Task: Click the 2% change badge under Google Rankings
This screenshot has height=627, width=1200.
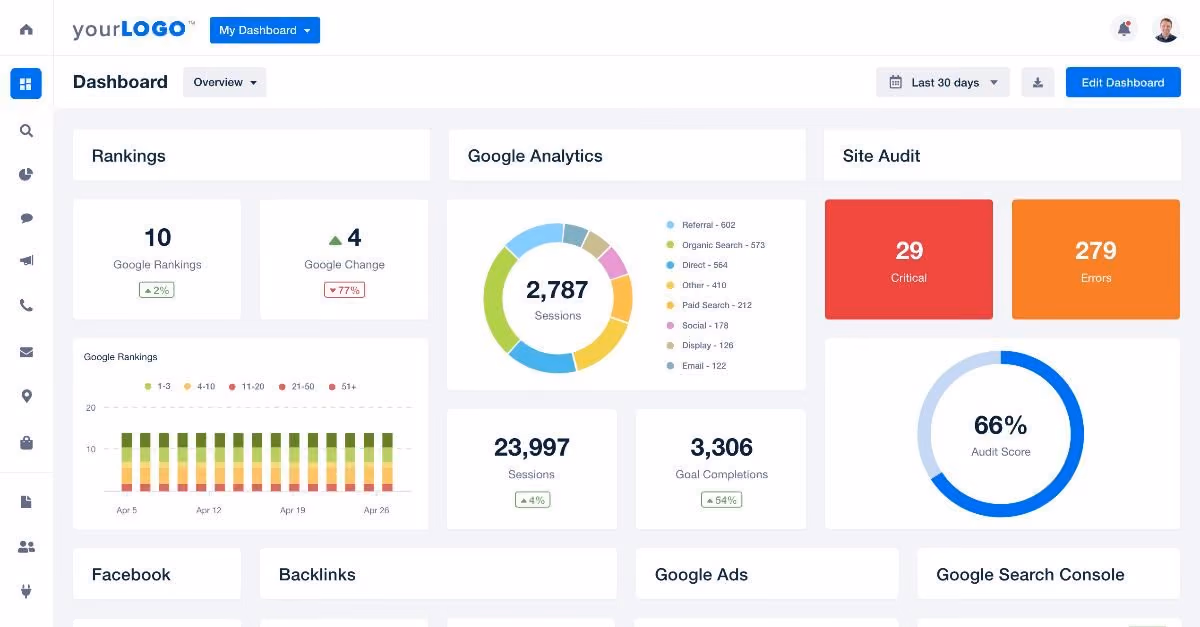Action: [x=157, y=290]
